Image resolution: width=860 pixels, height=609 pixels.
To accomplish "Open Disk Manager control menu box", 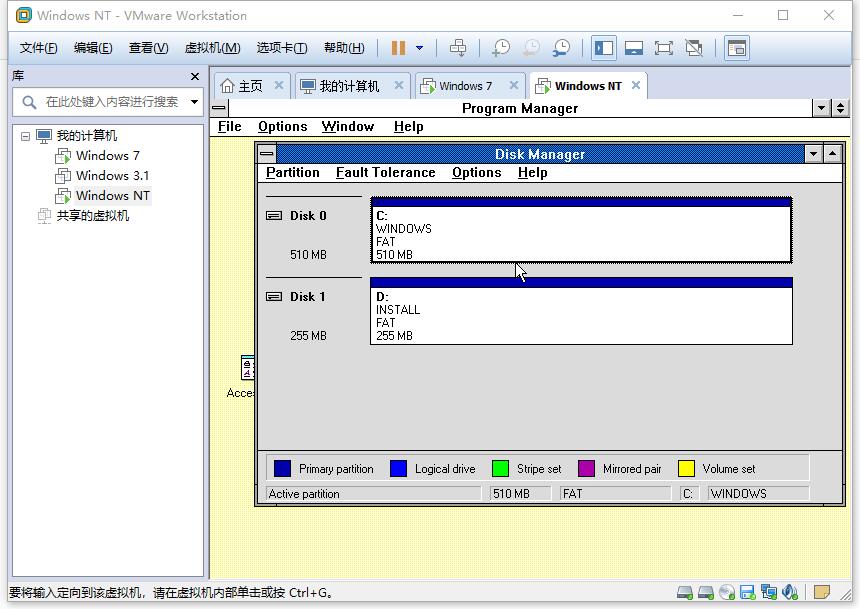I will tap(267, 154).
